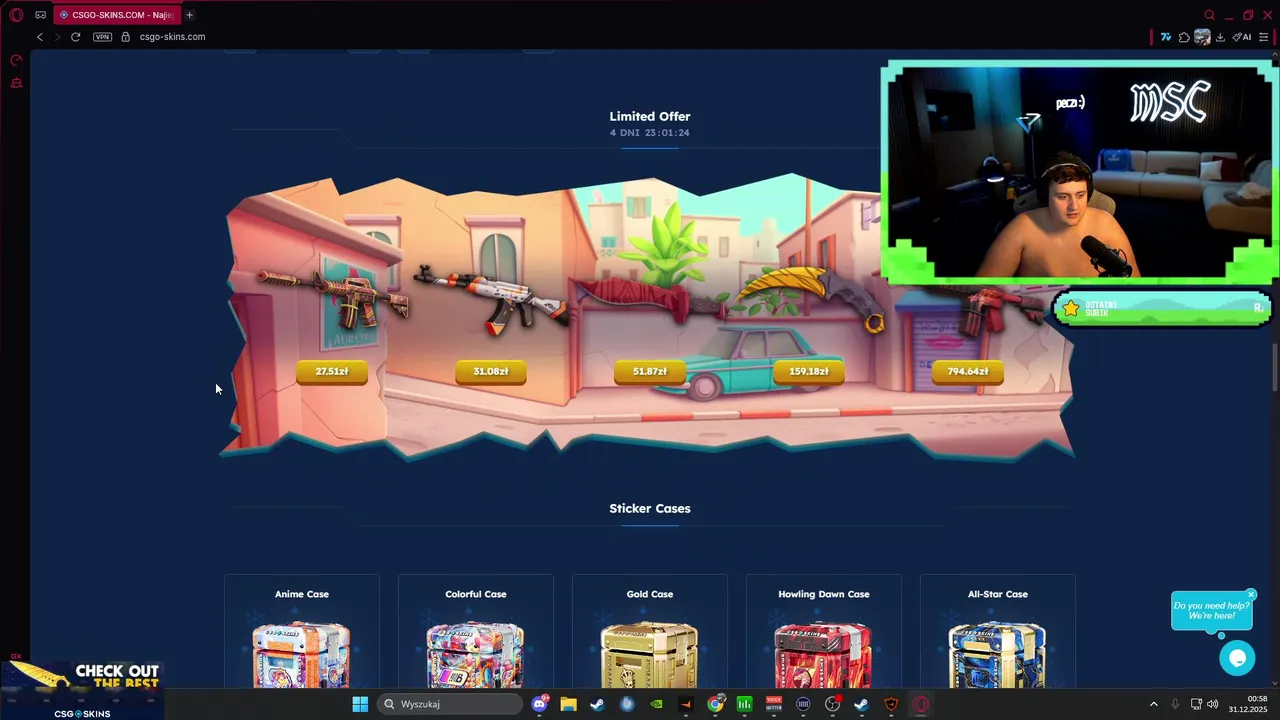Select the M4A4 rifle skin image
The height and width of the screenshot is (720, 1280).
click(x=333, y=297)
